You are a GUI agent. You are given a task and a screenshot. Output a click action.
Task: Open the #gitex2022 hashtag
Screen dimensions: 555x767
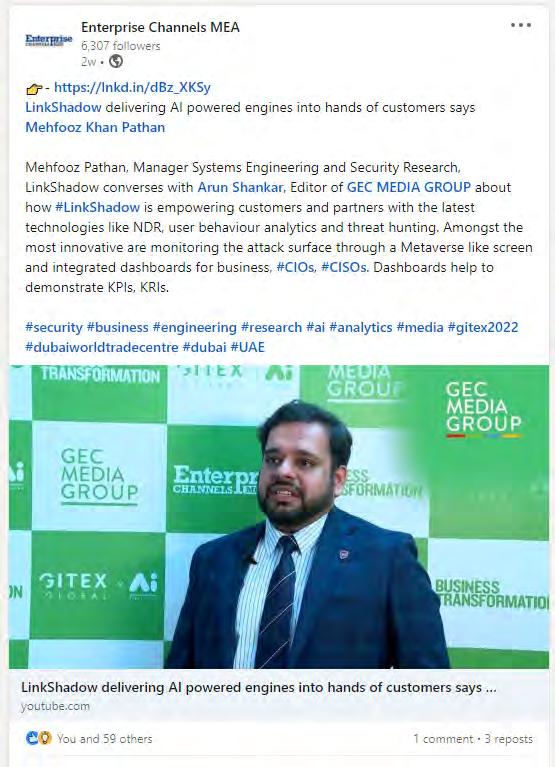(x=483, y=328)
